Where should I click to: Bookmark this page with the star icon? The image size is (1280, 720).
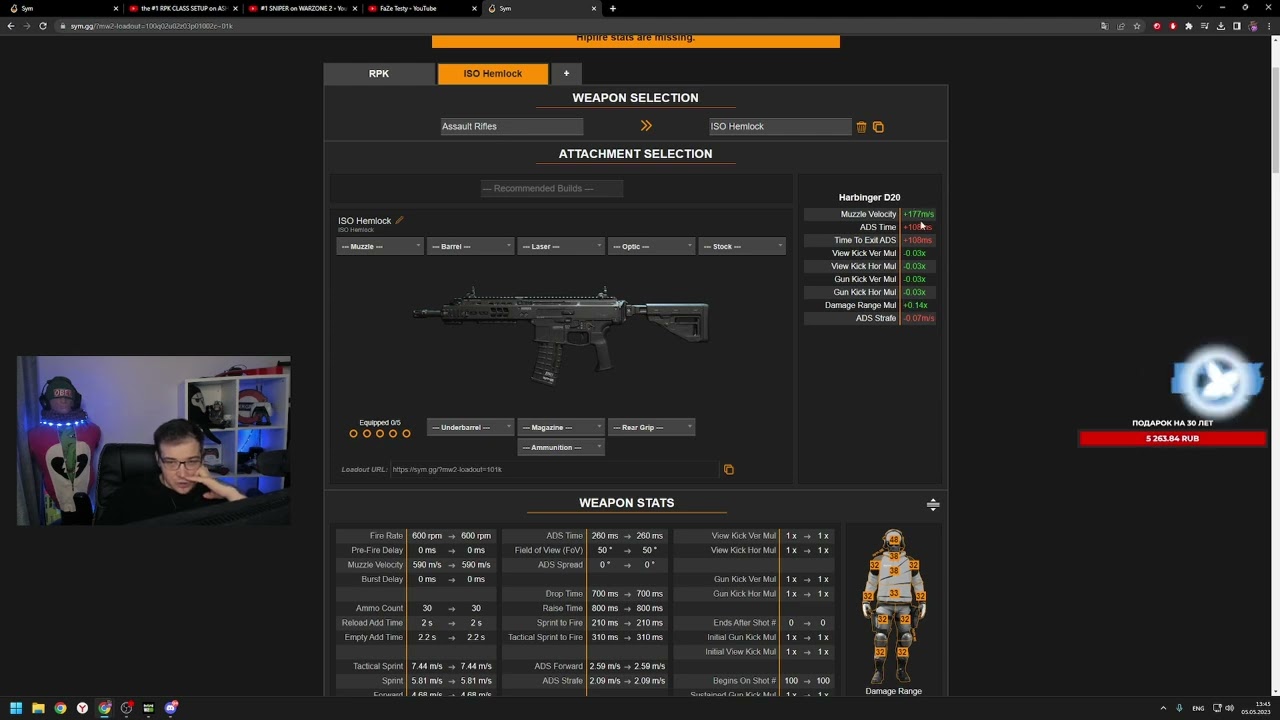[1137, 26]
